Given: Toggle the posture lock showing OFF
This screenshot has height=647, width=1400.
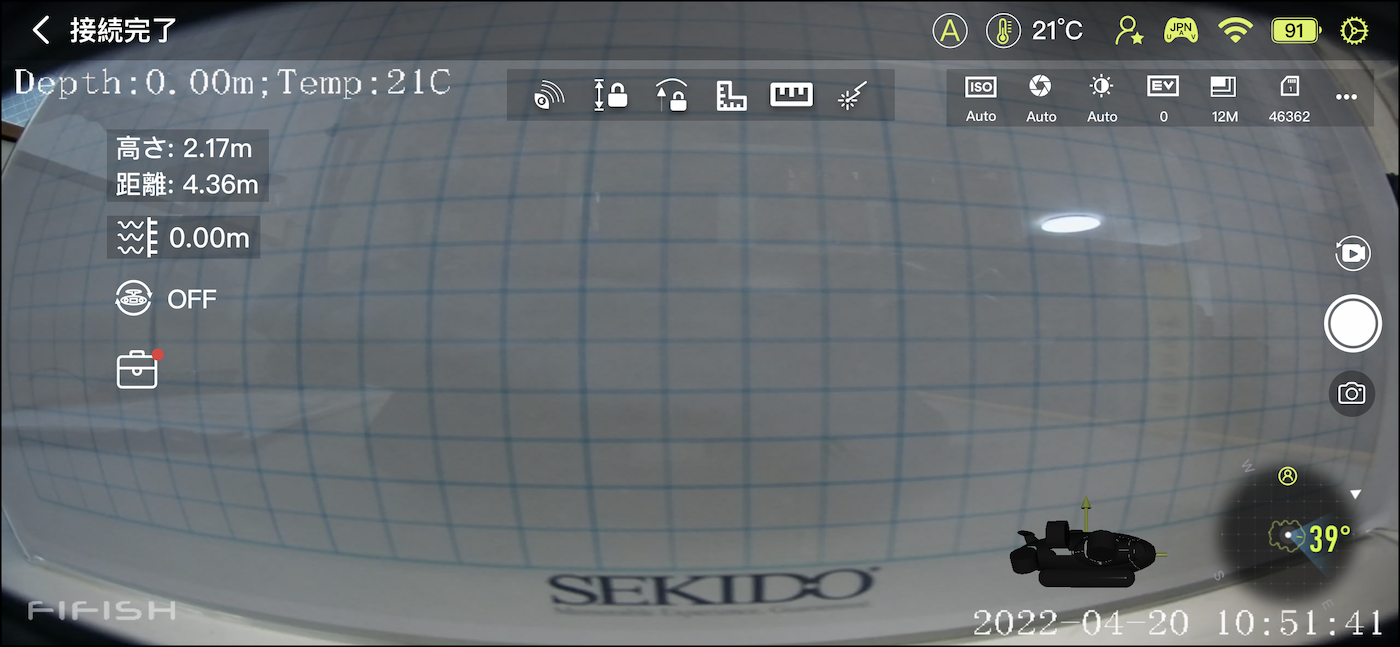Looking at the screenshot, I should pos(135,299).
